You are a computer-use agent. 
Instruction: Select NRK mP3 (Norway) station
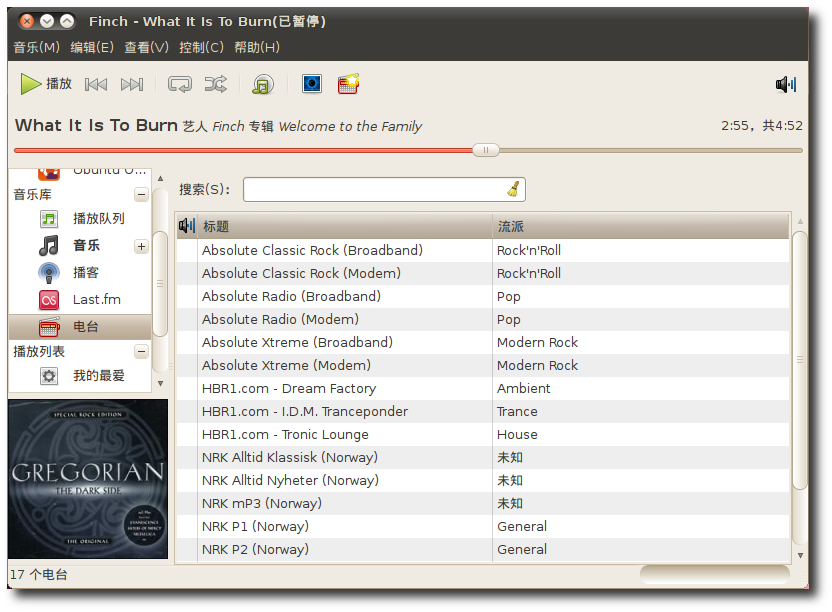click(482, 504)
